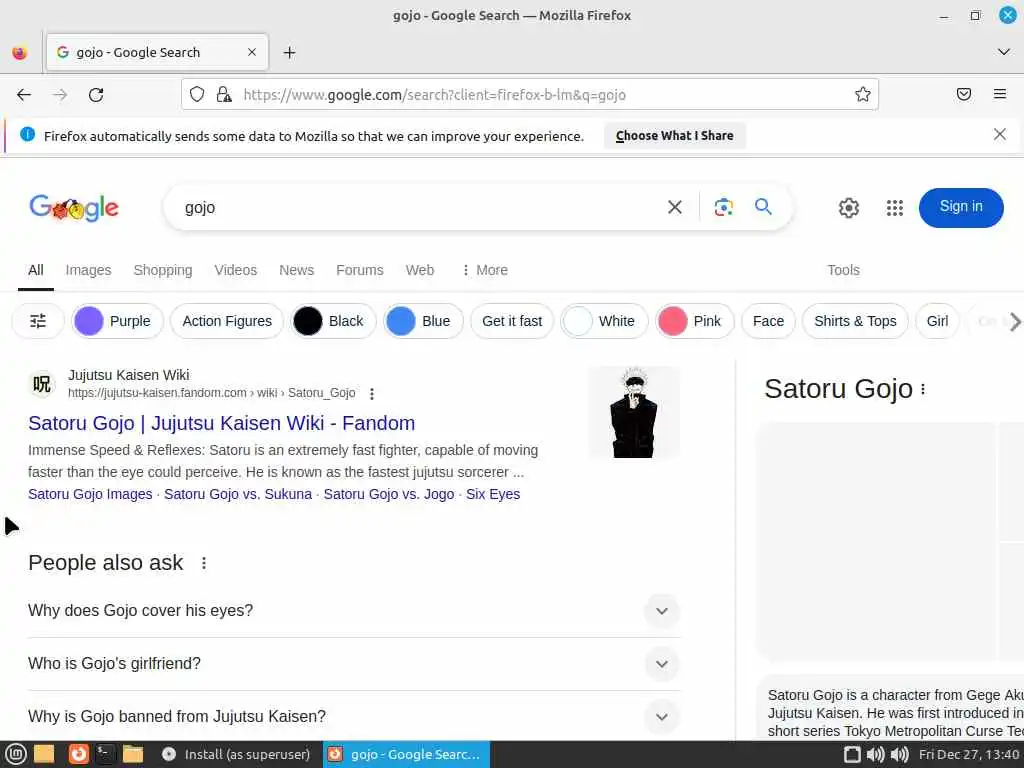
Task: Reload the current page
Action: pyautogui.click(x=96, y=95)
